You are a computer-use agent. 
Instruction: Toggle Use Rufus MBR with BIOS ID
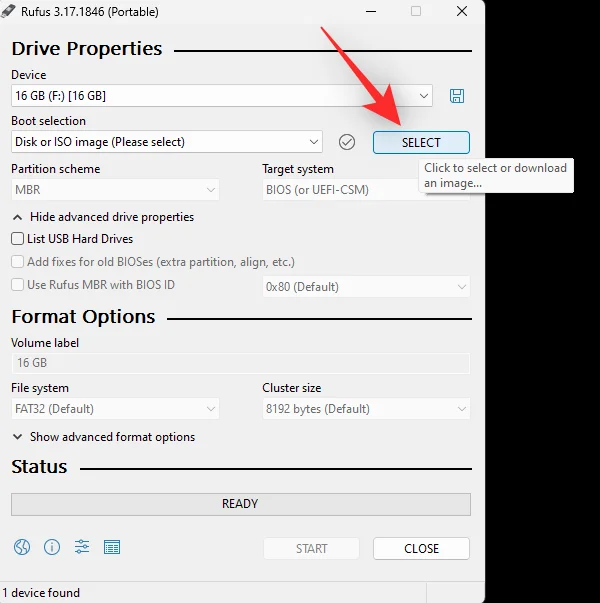coord(17,285)
